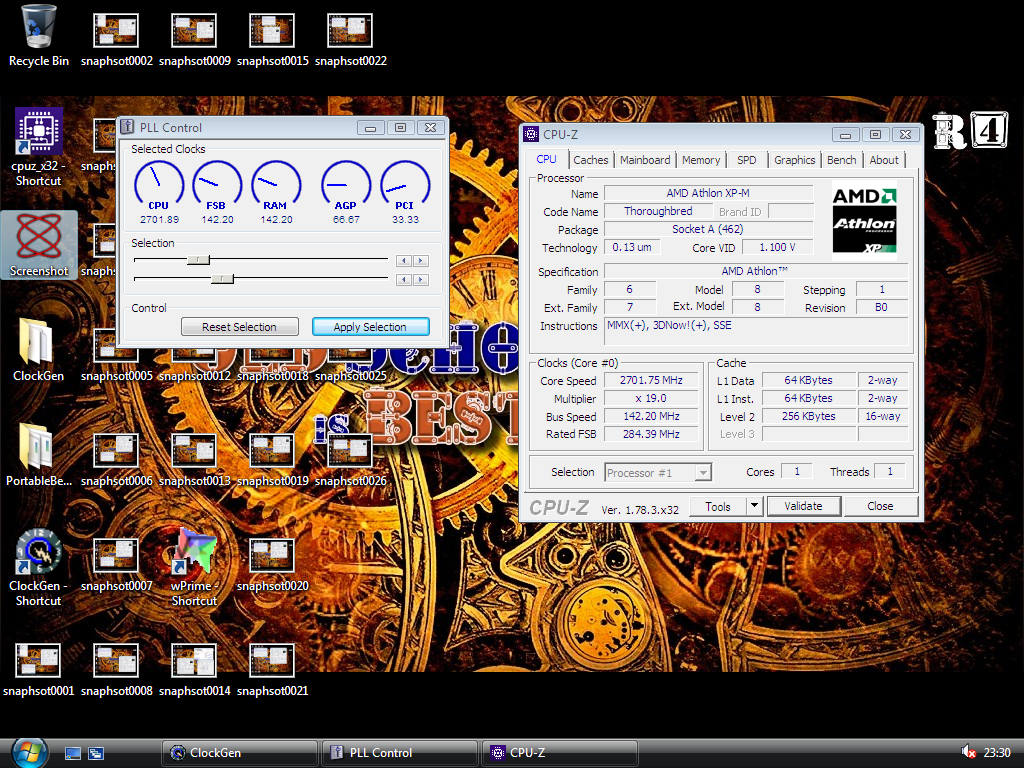Click the Tools button in CPU-Z

click(718, 506)
